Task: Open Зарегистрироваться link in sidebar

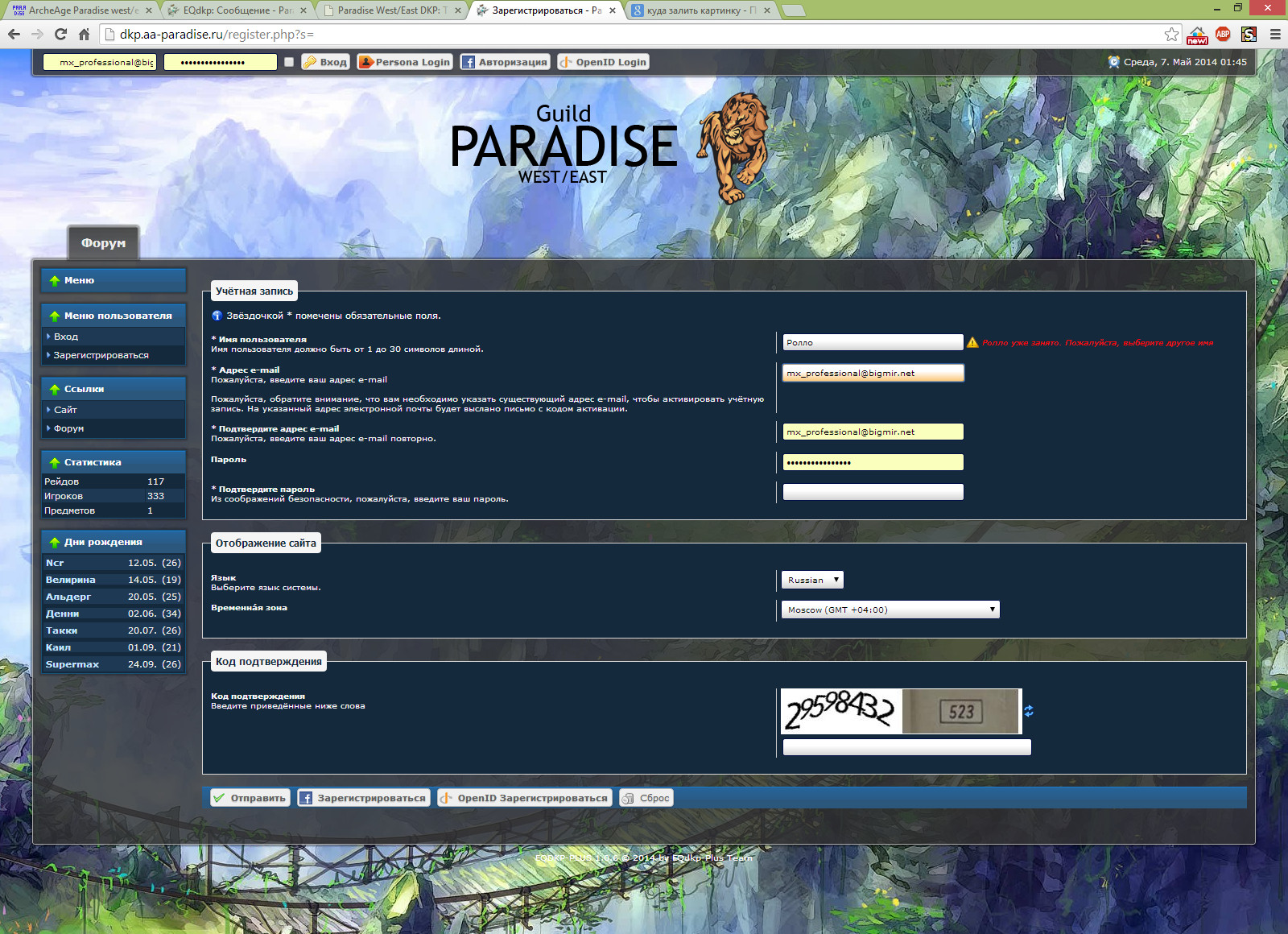Action: [x=101, y=355]
